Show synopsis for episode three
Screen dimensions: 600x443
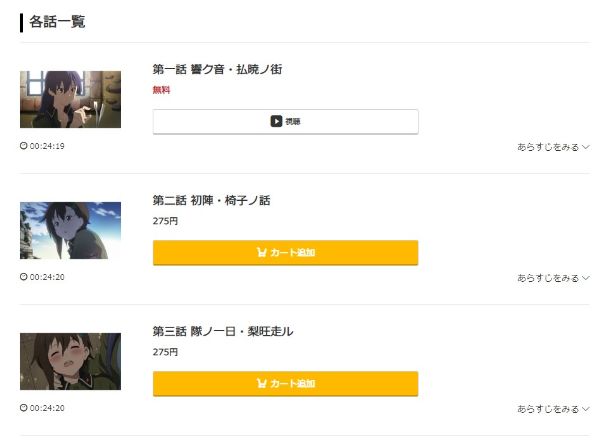coord(553,409)
